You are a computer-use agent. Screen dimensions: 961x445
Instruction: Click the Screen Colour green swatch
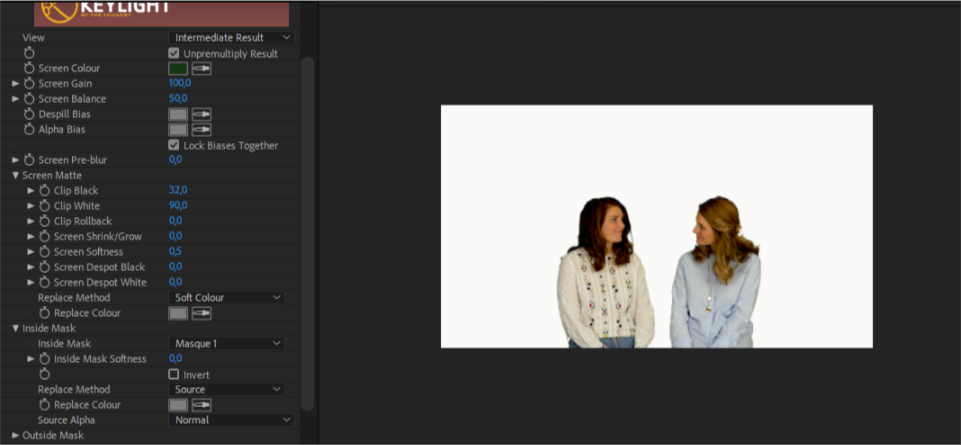[178, 69]
